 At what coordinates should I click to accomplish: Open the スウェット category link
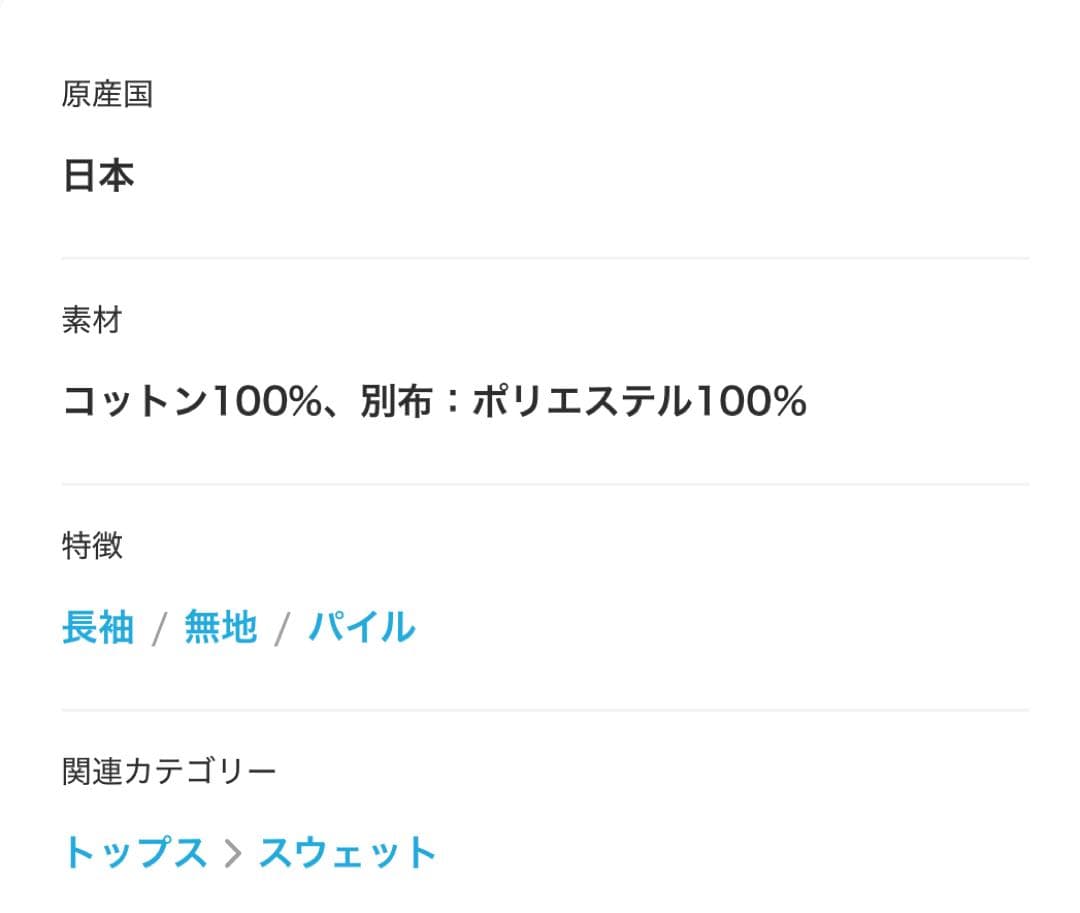pos(347,853)
